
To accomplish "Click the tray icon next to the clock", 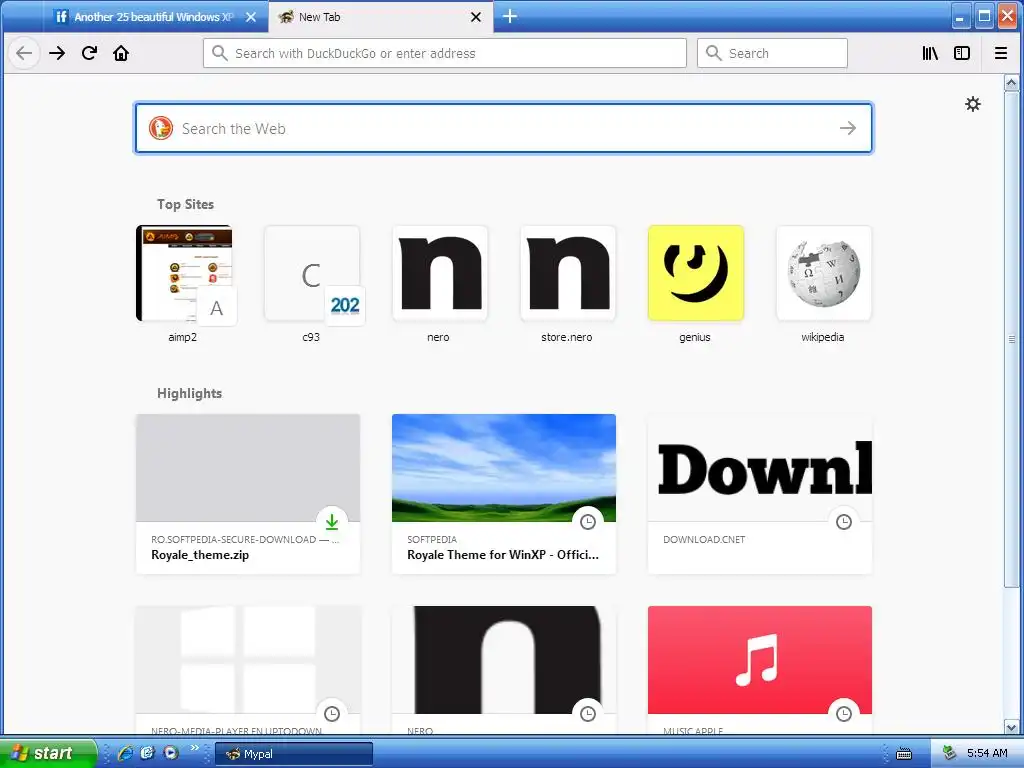I will click(949, 753).
